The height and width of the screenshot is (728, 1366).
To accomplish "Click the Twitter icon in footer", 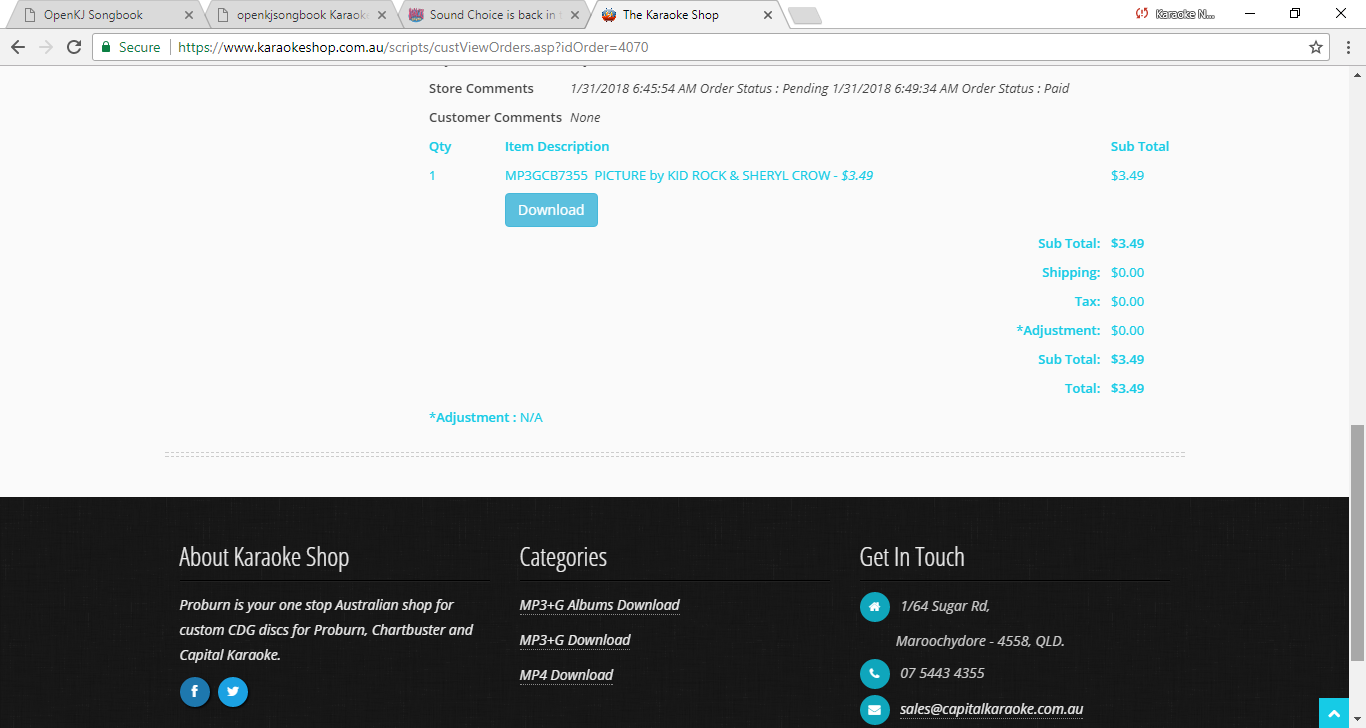I will (x=233, y=692).
